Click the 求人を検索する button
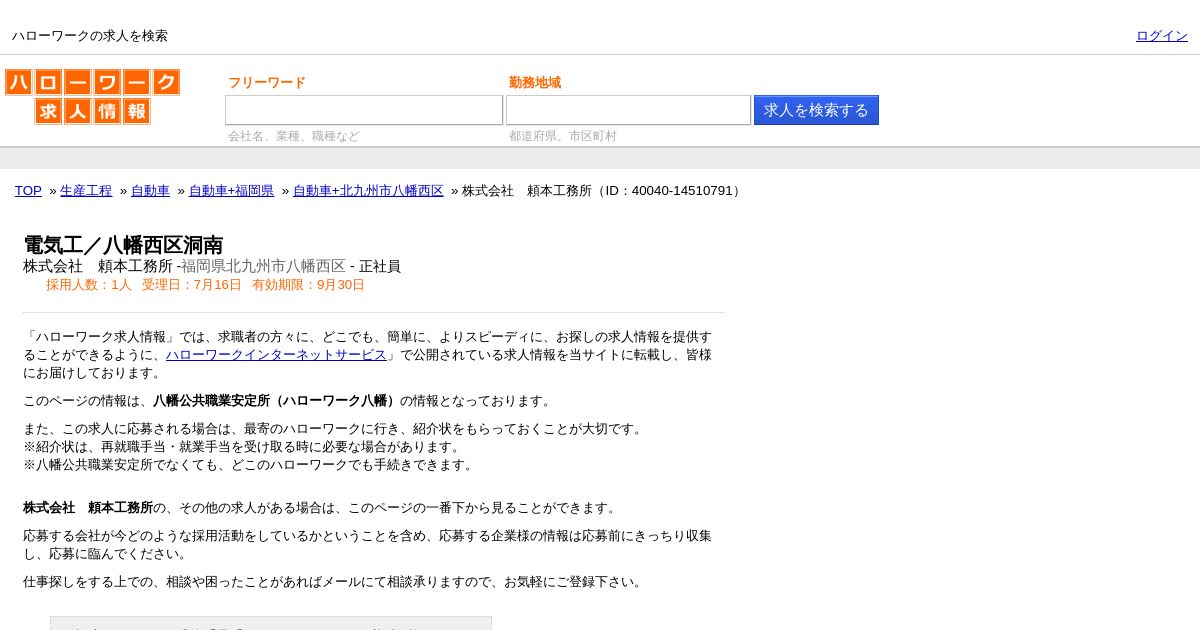The image size is (1200, 630). pyautogui.click(x=816, y=110)
